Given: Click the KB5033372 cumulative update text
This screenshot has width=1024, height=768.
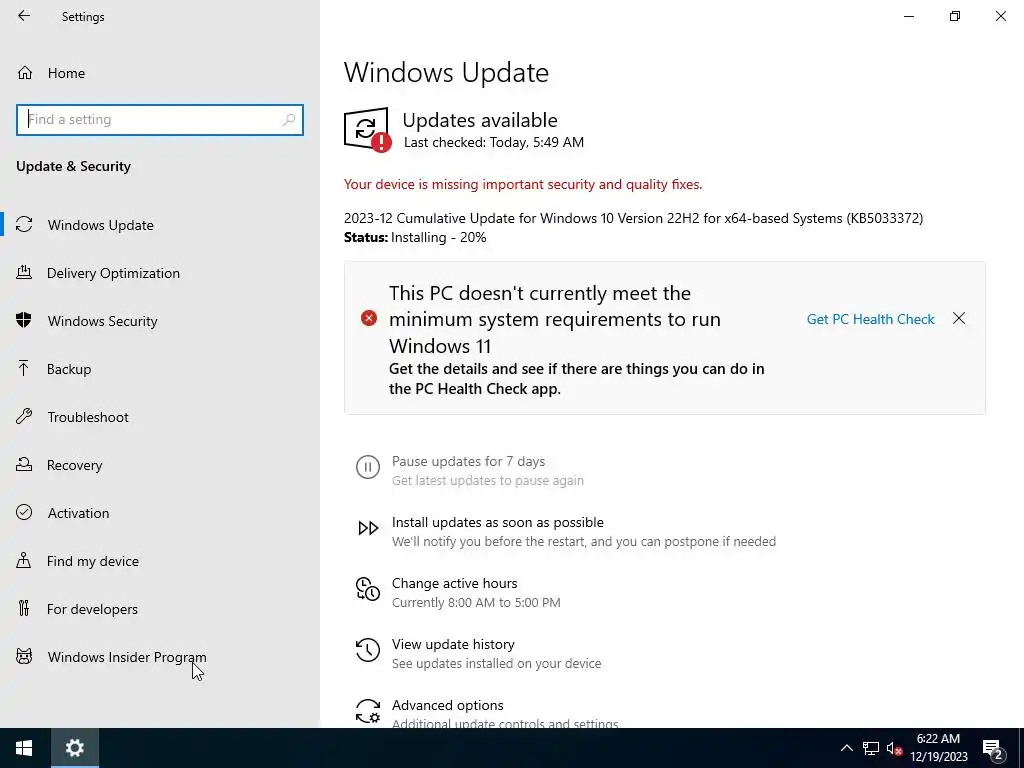Looking at the screenshot, I should coord(633,218).
